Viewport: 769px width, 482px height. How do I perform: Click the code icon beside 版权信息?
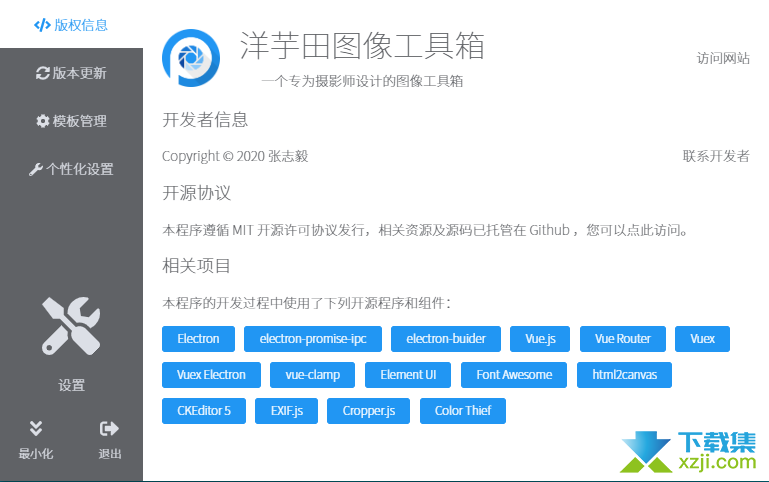pos(42,25)
